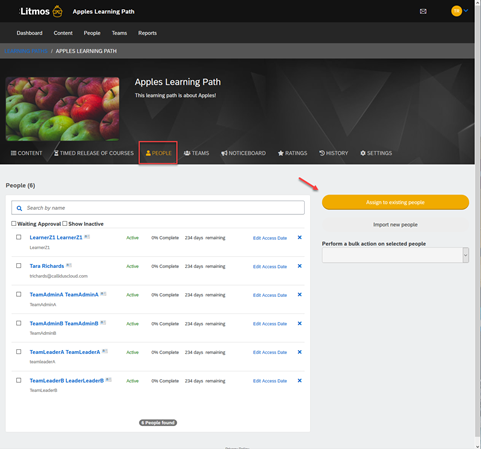481x449 pixels.
Task: Remove TeamLeaderB with the X icon
Action: (x=299, y=381)
